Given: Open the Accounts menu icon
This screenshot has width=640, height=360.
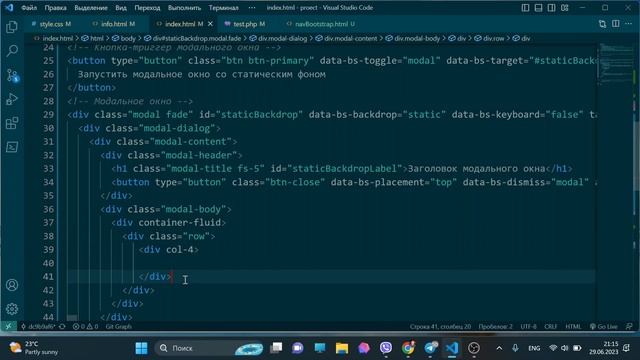Looking at the screenshot, I should [x=12, y=285].
